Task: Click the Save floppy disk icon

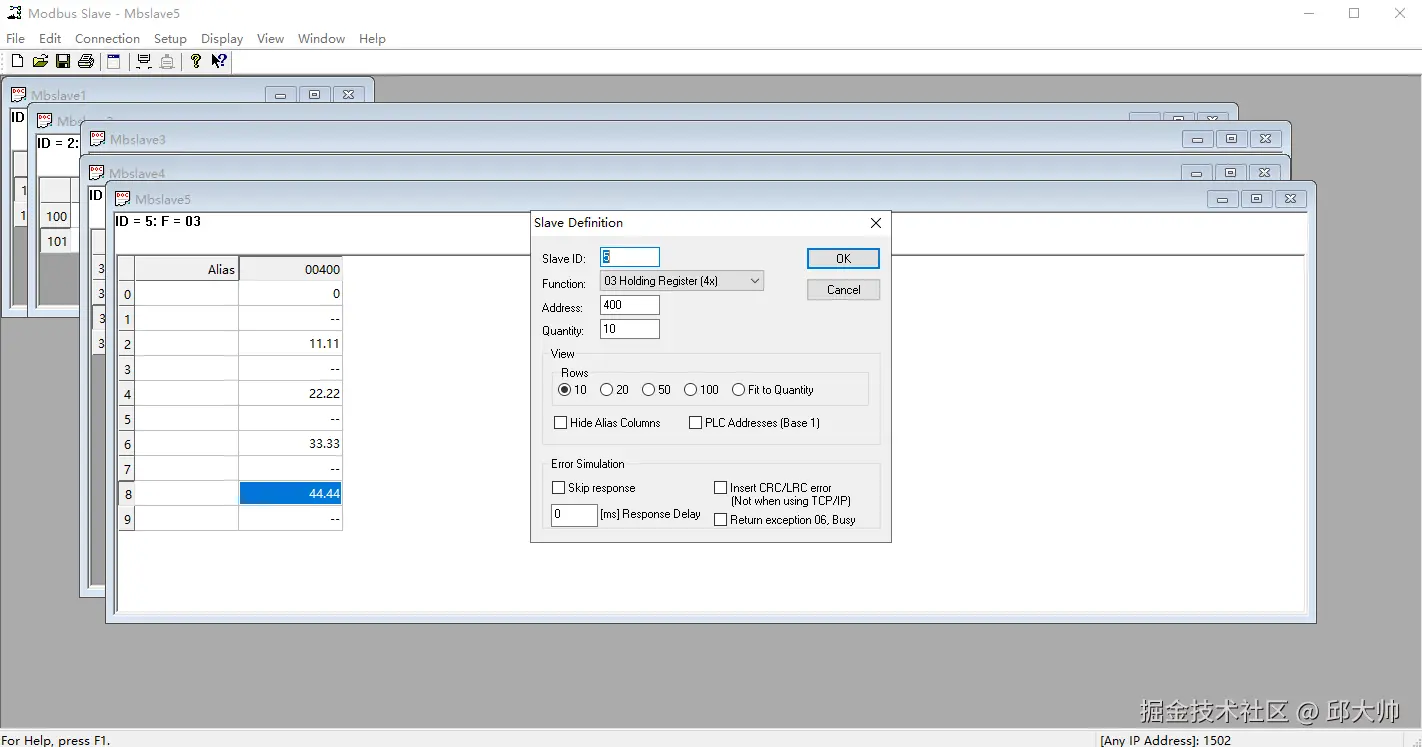Action: (63, 61)
